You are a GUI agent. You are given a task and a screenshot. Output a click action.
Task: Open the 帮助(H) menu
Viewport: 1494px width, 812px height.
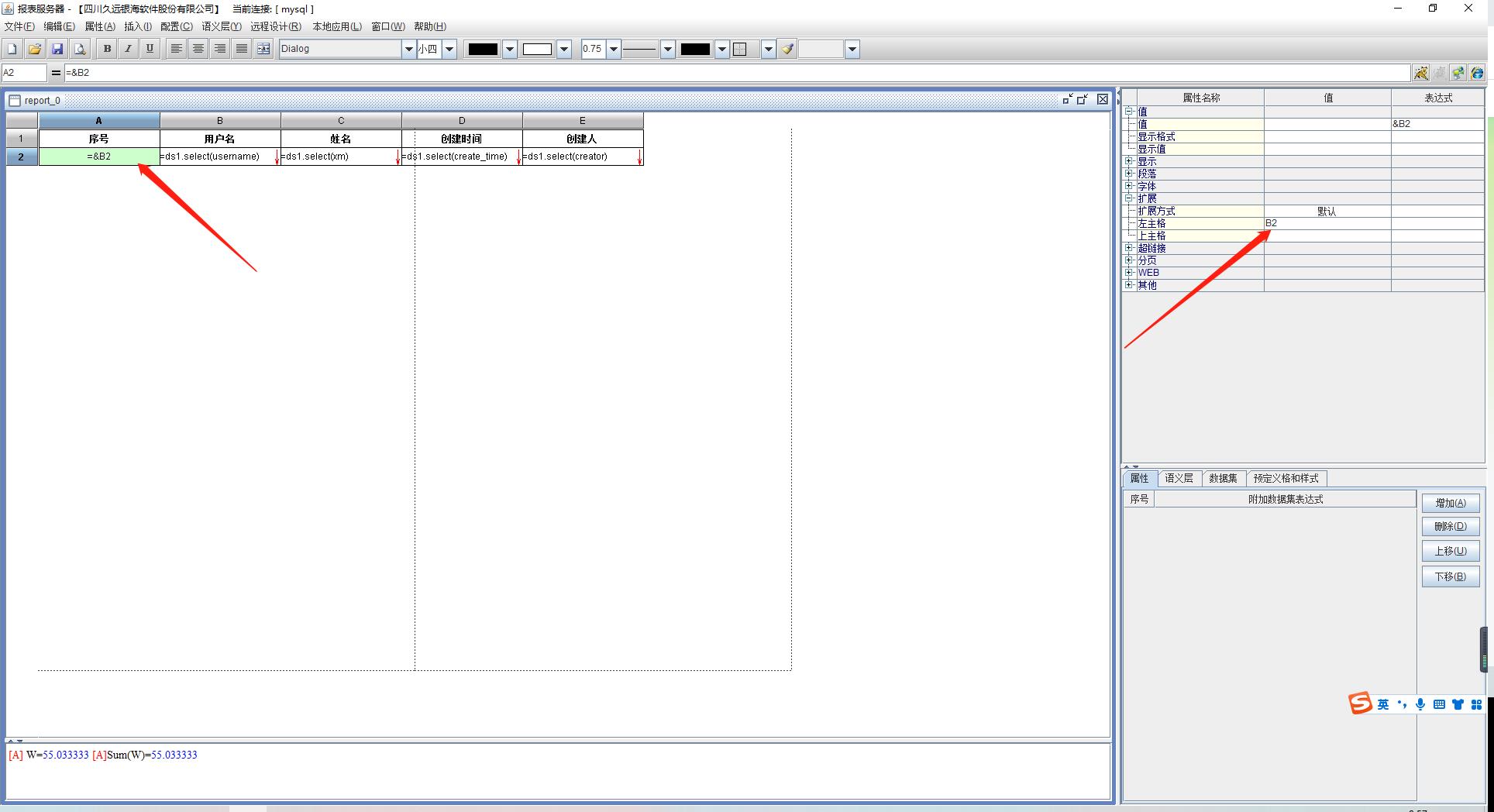(x=430, y=26)
